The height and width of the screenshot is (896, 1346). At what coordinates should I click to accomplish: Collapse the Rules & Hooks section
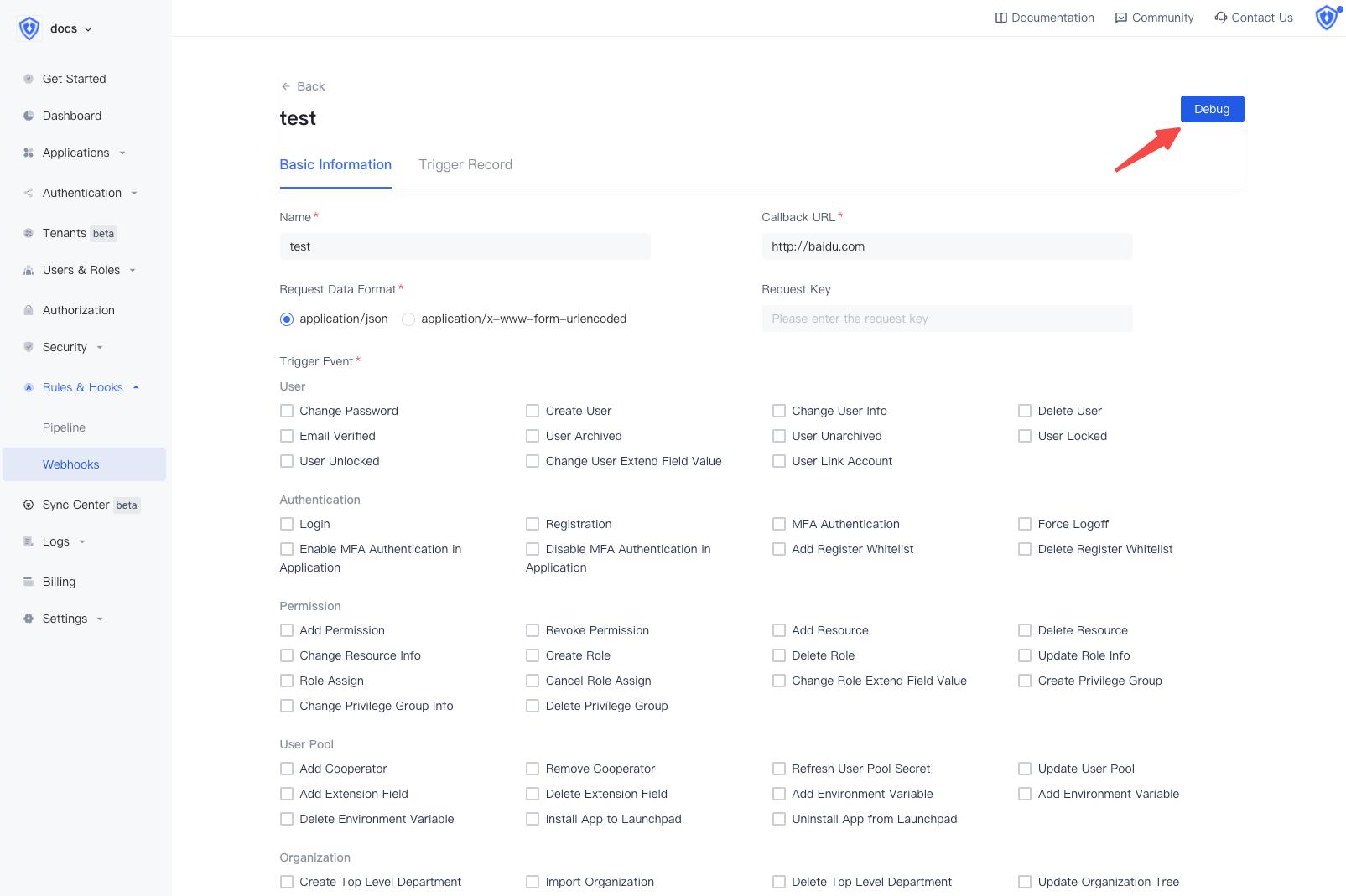click(x=82, y=387)
